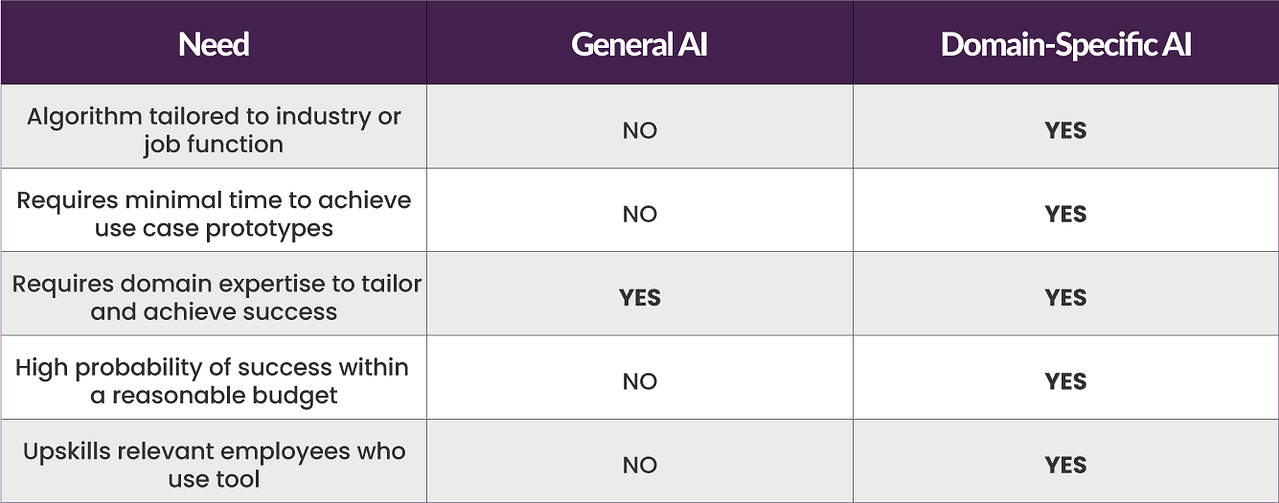The height and width of the screenshot is (503, 1279).
Task: Click Domain-Specific 'YES' for high probability row
Action: [x=1066, y=382]
